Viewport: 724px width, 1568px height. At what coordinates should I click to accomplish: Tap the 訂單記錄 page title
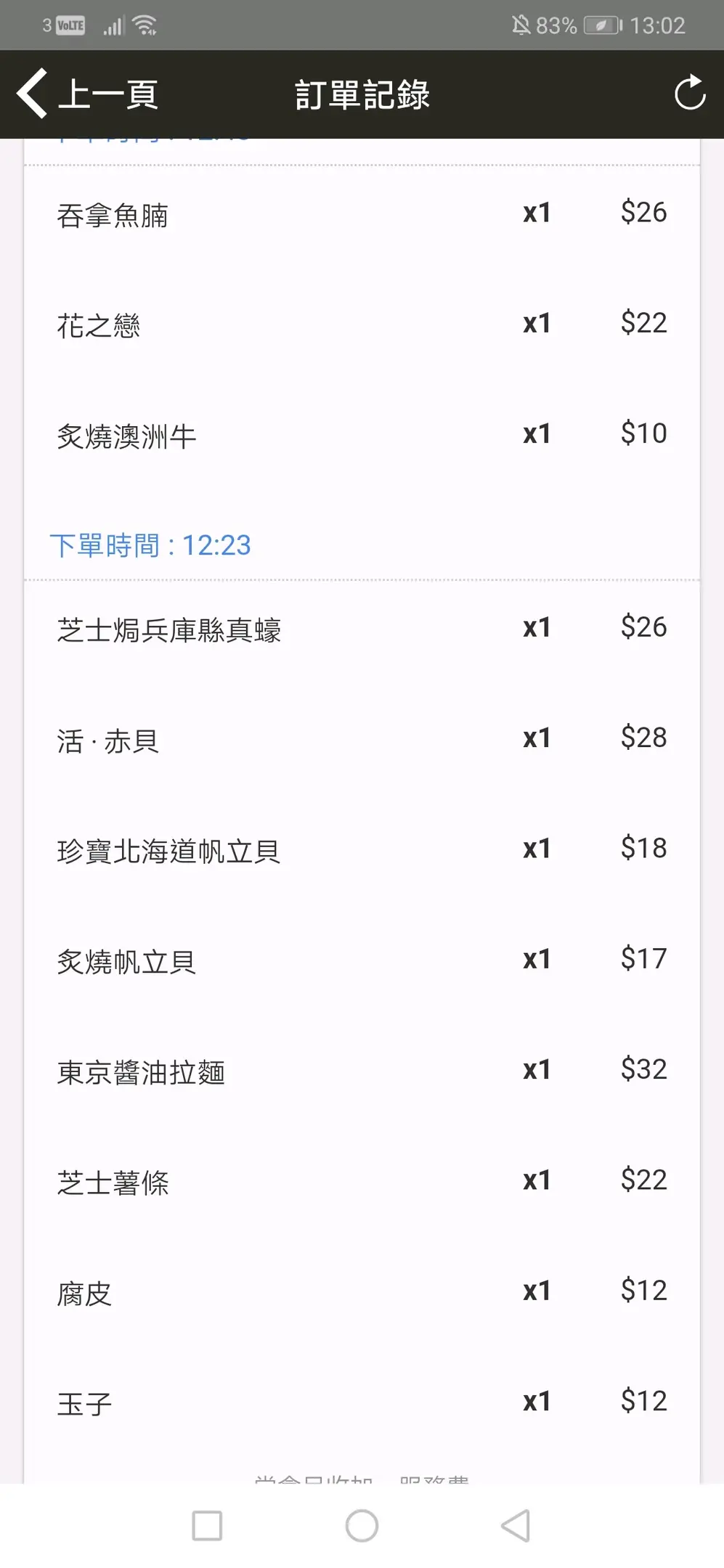click(362, 94)
